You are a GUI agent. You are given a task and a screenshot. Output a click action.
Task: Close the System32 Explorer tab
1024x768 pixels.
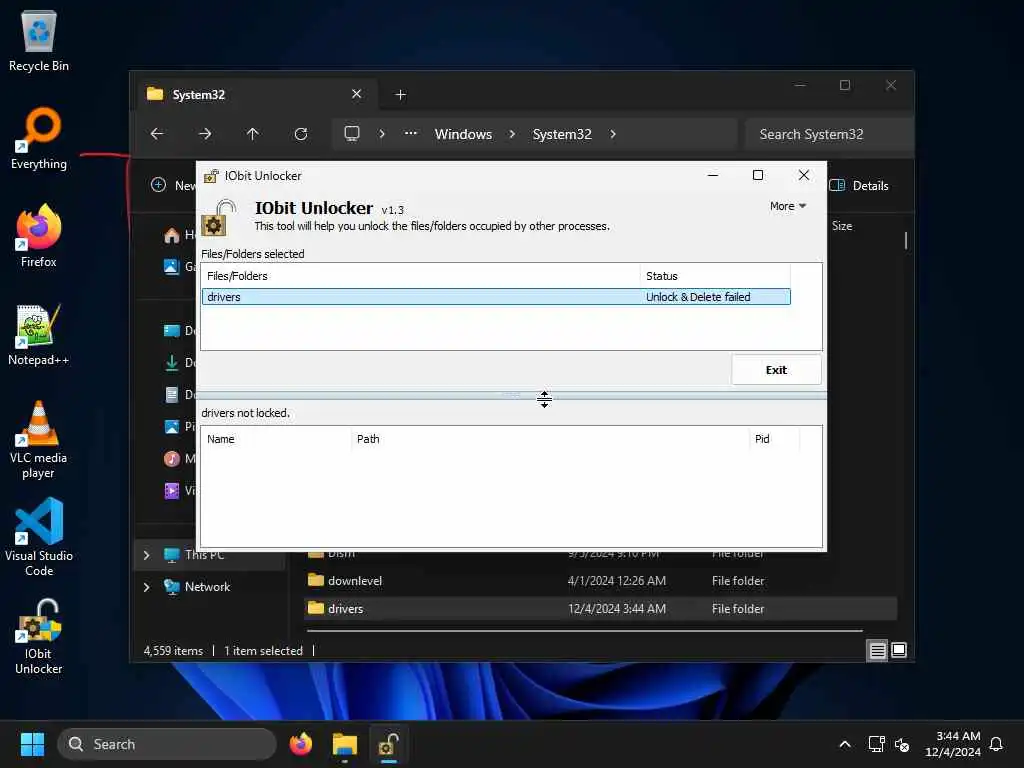click(357, 94)
